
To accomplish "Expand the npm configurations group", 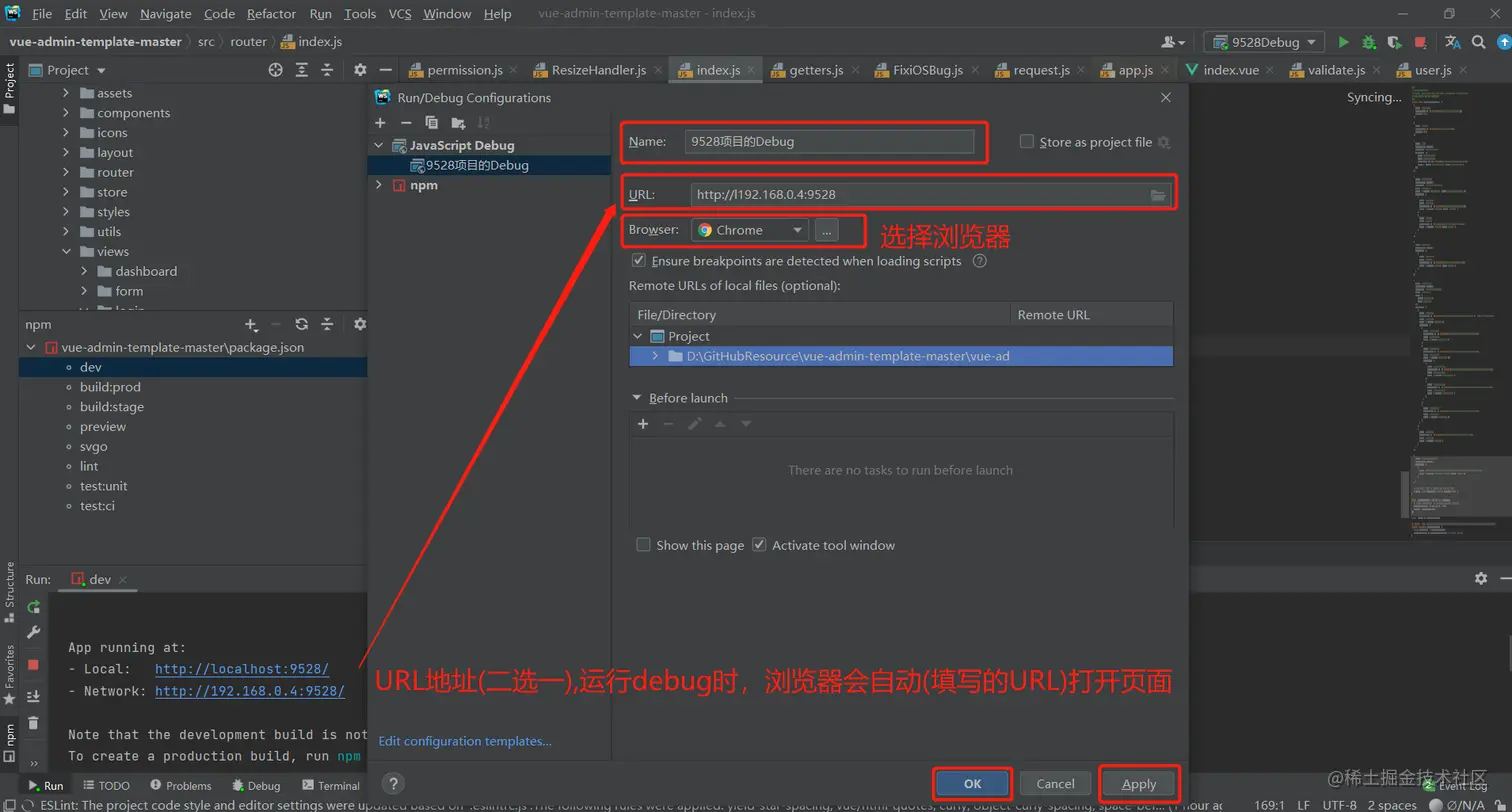I will click(379, 184).
